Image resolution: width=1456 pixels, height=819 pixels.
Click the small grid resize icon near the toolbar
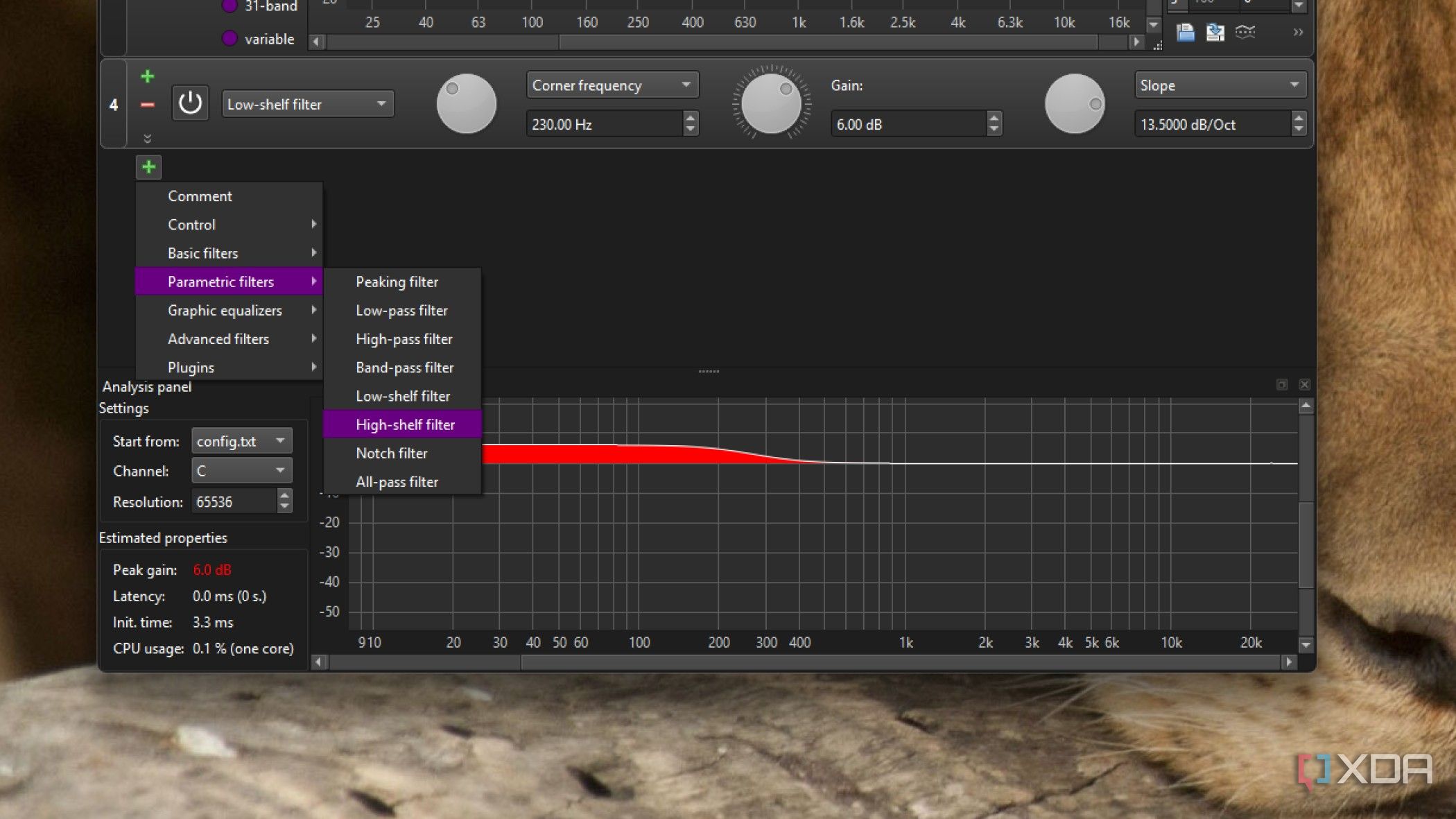[1159, 44]
